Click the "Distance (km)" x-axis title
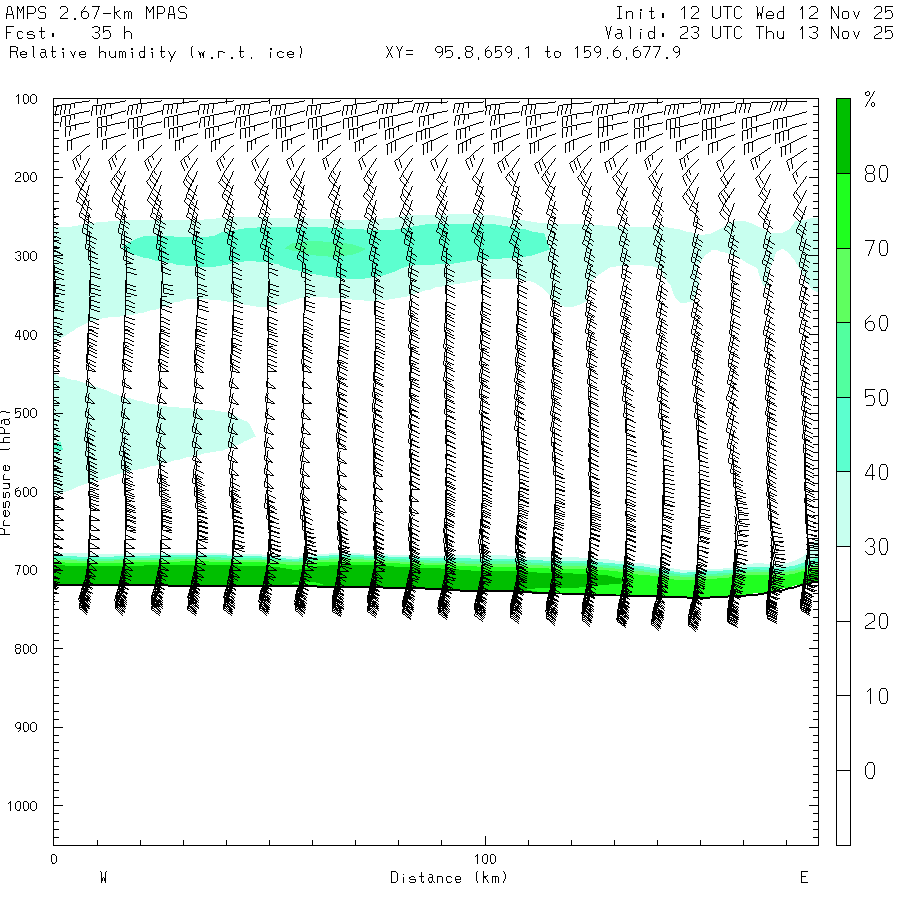 (x=448, y=878)
